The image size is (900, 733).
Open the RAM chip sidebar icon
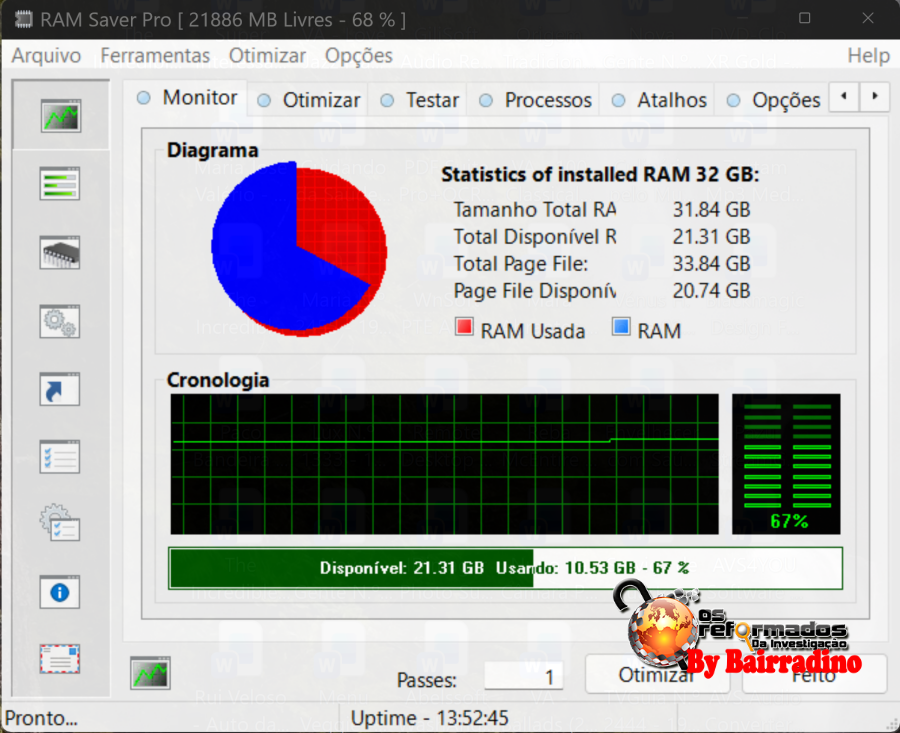coord(60,253)
